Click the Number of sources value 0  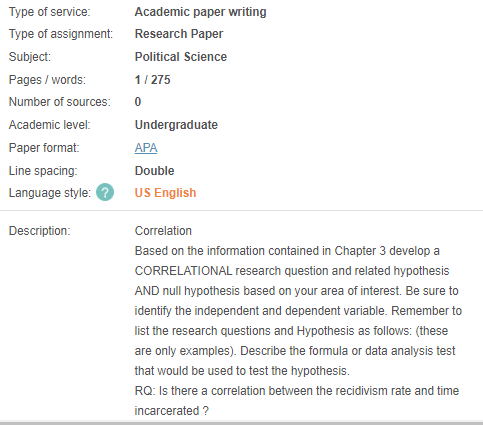[138, 102]
